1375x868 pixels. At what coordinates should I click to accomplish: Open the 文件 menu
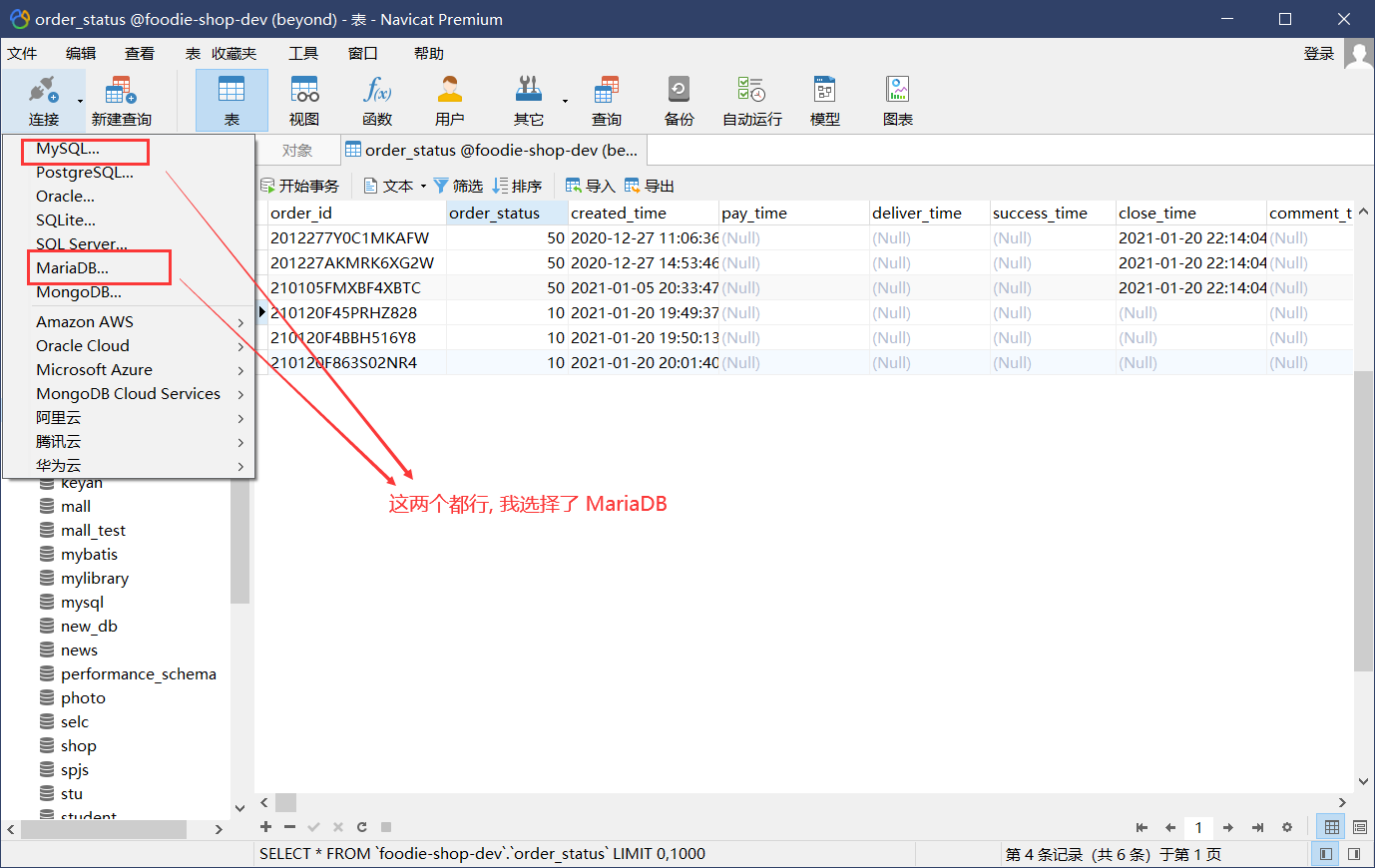click(22, 54)
